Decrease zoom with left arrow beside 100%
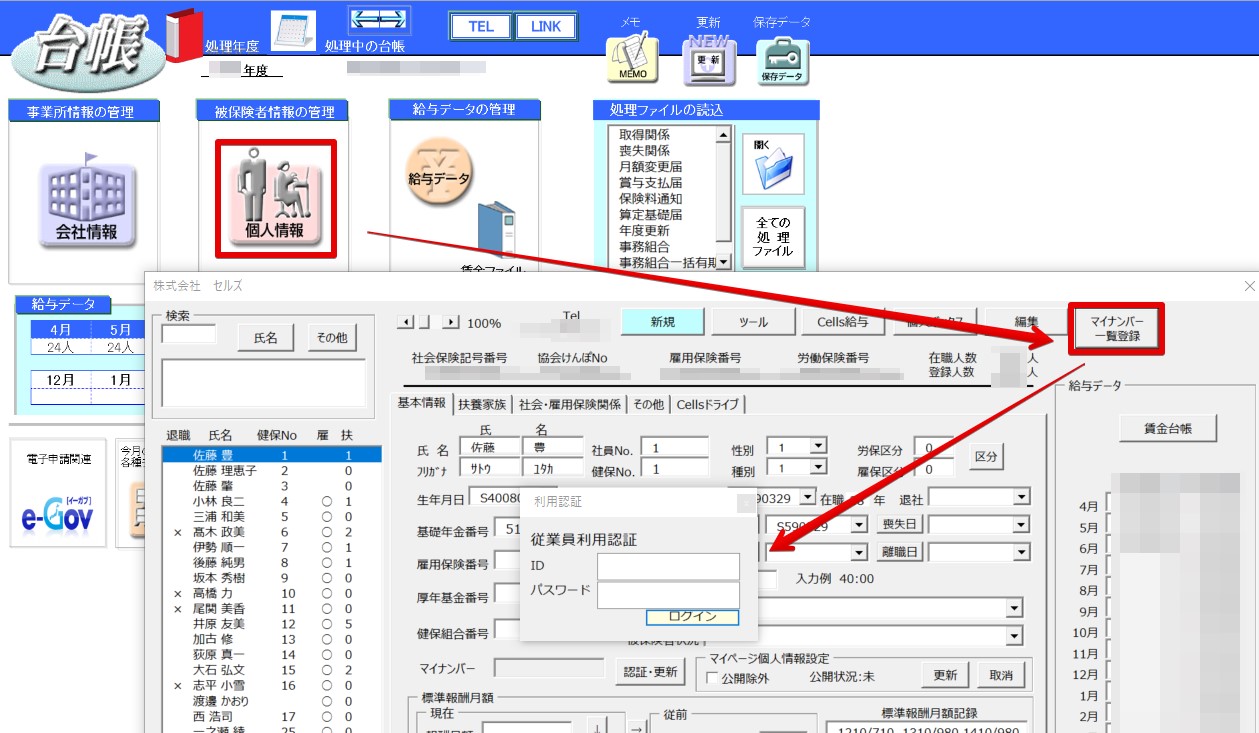The height and width of the screenshot is (733, 1259). pyautogui.click(x=405, y=322)
